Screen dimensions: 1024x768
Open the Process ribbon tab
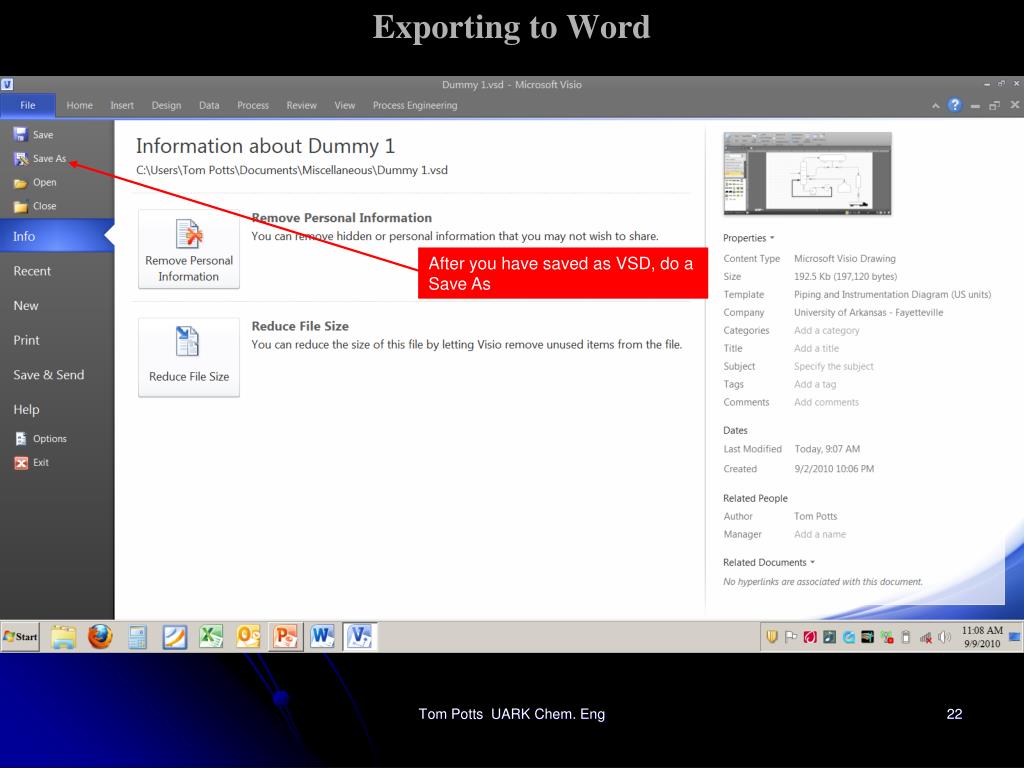253,105
